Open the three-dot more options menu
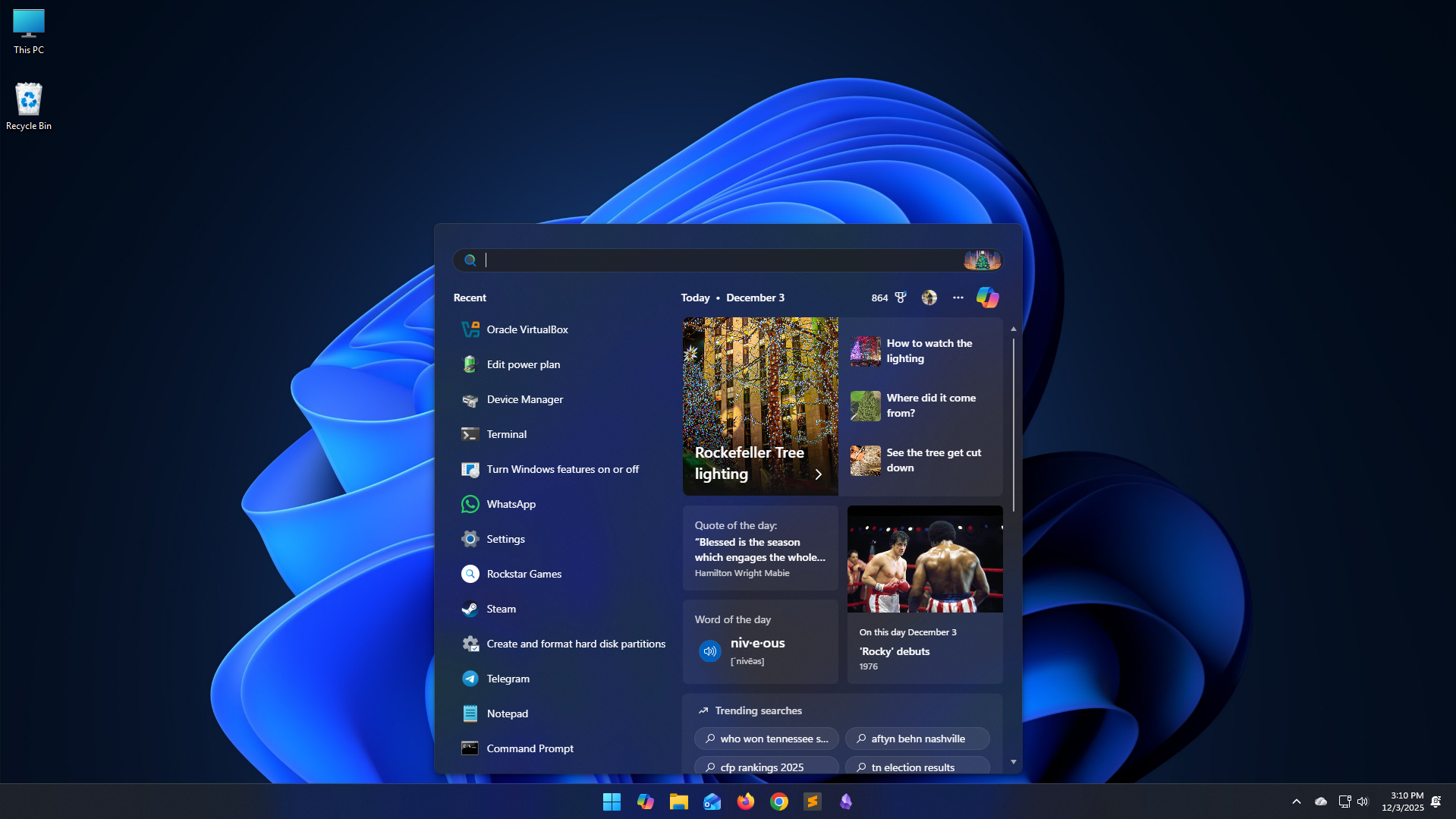Viewport: 1456px width, 819px height. pos(958,298)
